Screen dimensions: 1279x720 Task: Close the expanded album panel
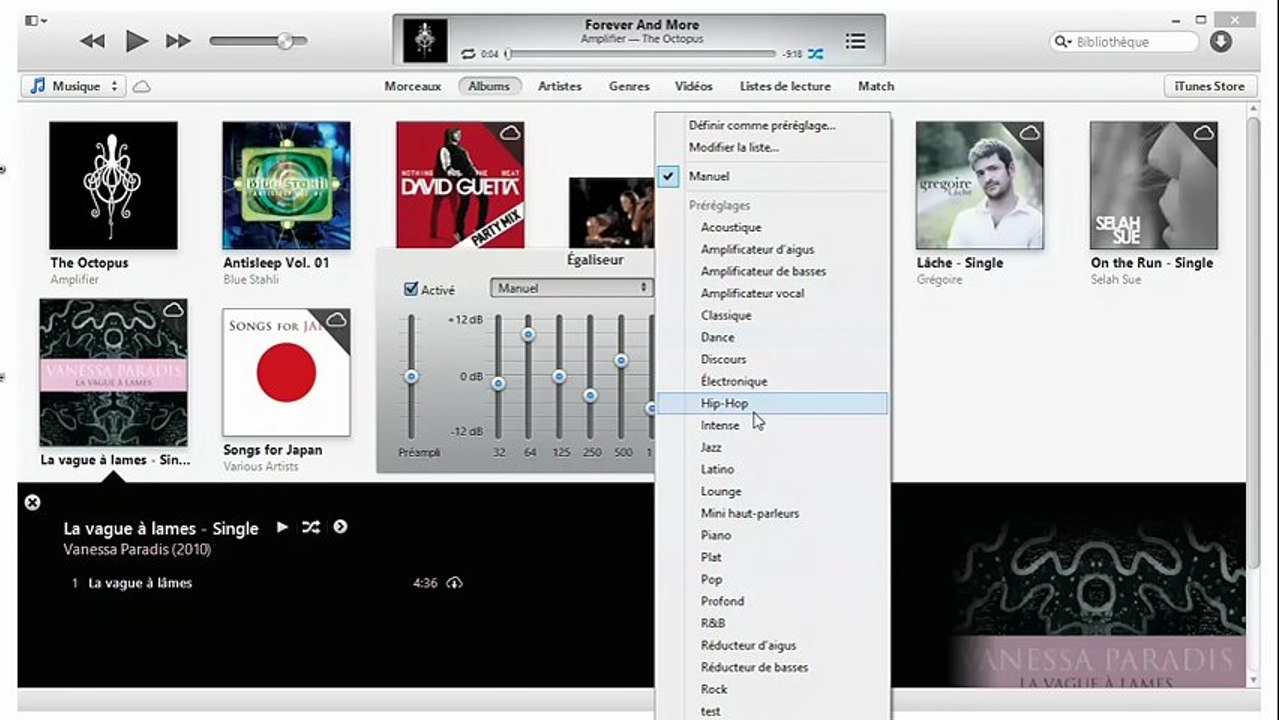[32, 502]
